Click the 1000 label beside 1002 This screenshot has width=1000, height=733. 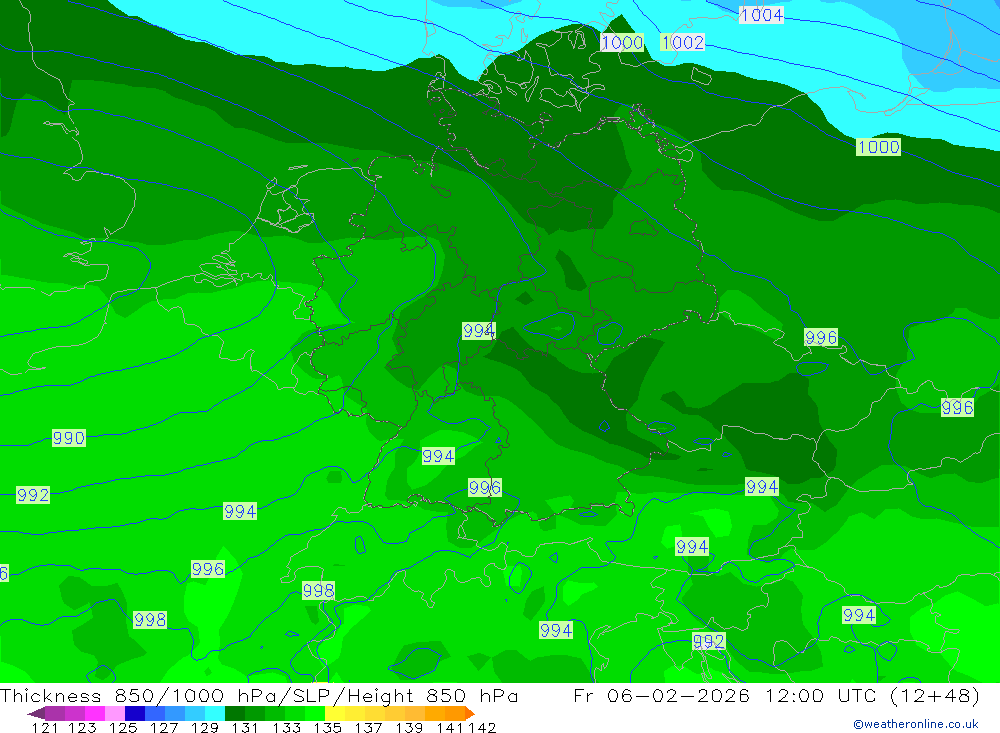point(622,43)
